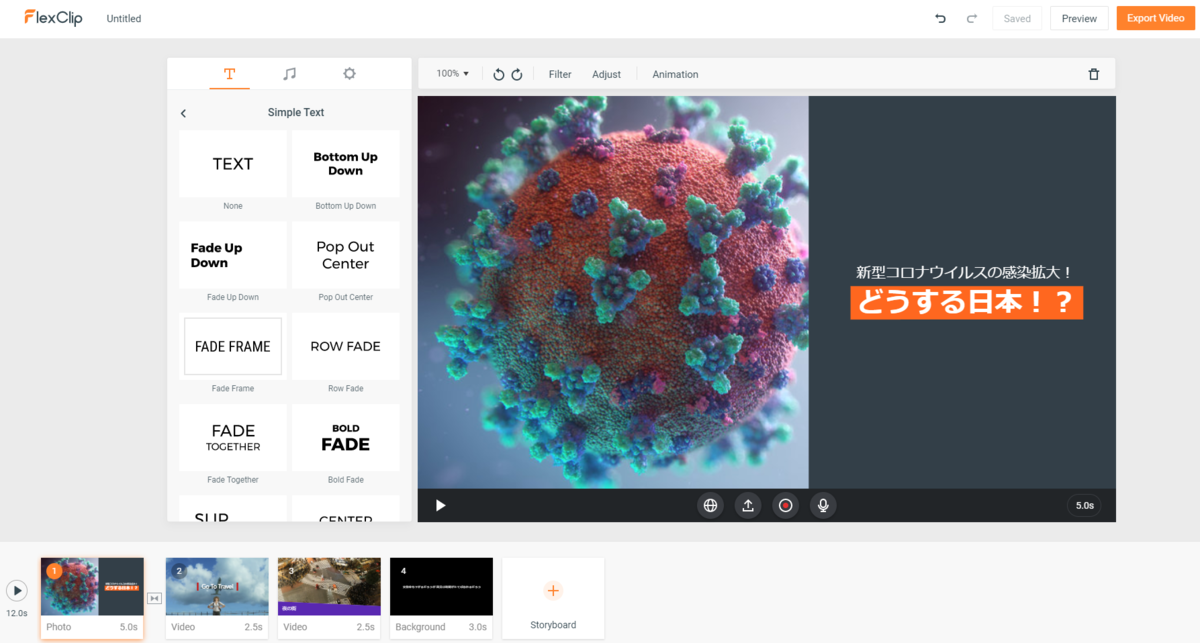This screenshot has height=643, width=1200.
Task: Choose the Bold Fade text style
Action: pos(345,438)
